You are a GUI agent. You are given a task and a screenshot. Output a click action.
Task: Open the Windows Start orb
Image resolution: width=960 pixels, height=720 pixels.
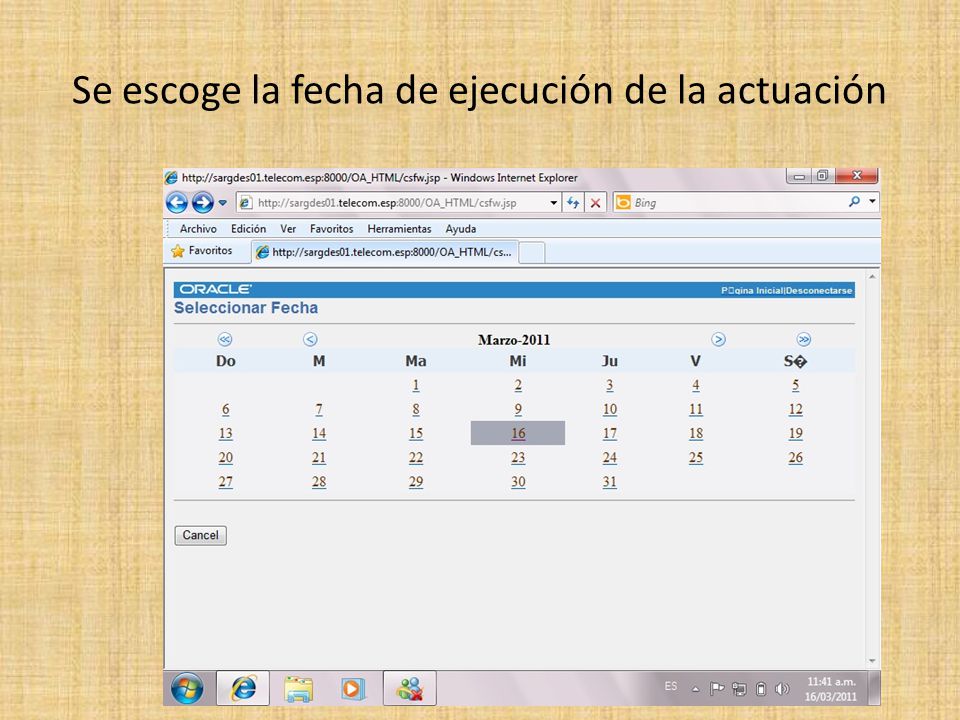point(187,688)
